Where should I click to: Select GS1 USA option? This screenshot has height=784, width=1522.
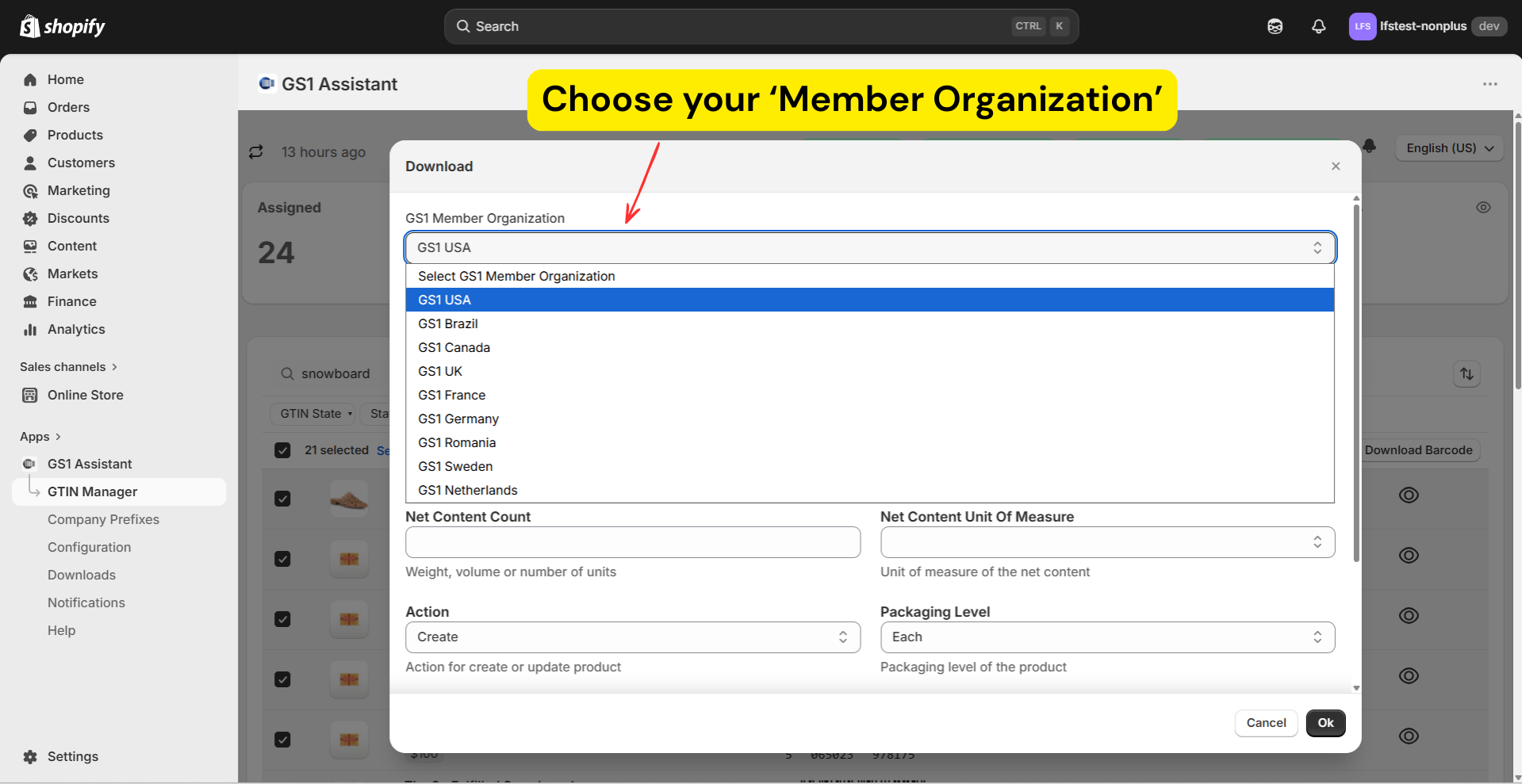[x=870, y=300]
